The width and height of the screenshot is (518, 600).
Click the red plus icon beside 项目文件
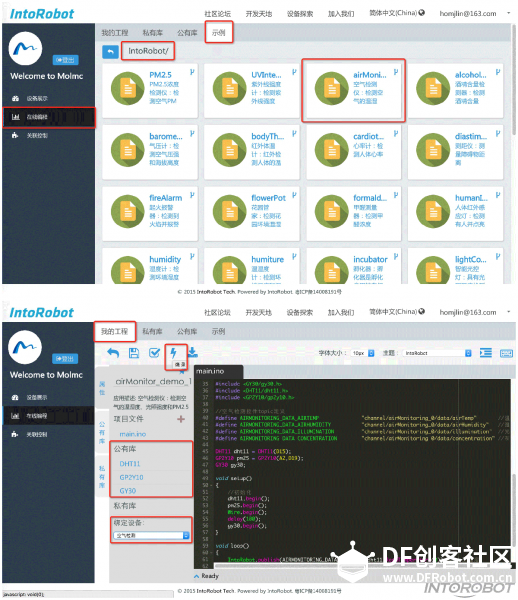[x=181, y=419]
